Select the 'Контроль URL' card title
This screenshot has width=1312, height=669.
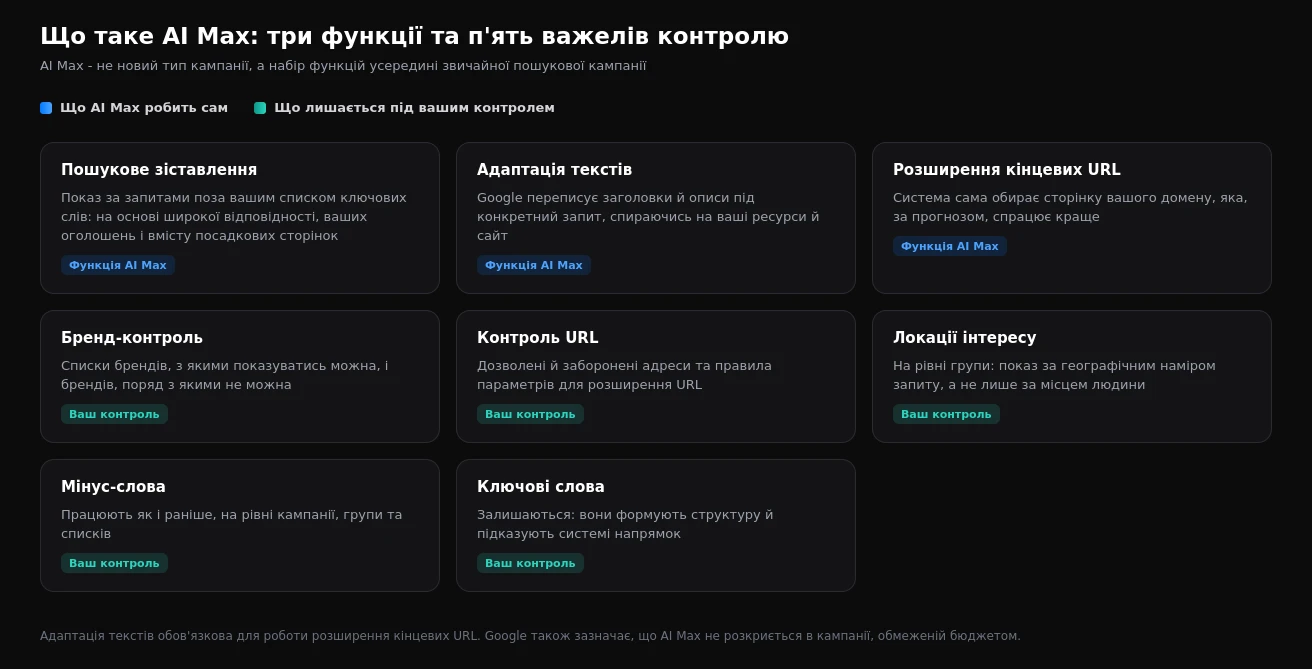tap(537, 338)
